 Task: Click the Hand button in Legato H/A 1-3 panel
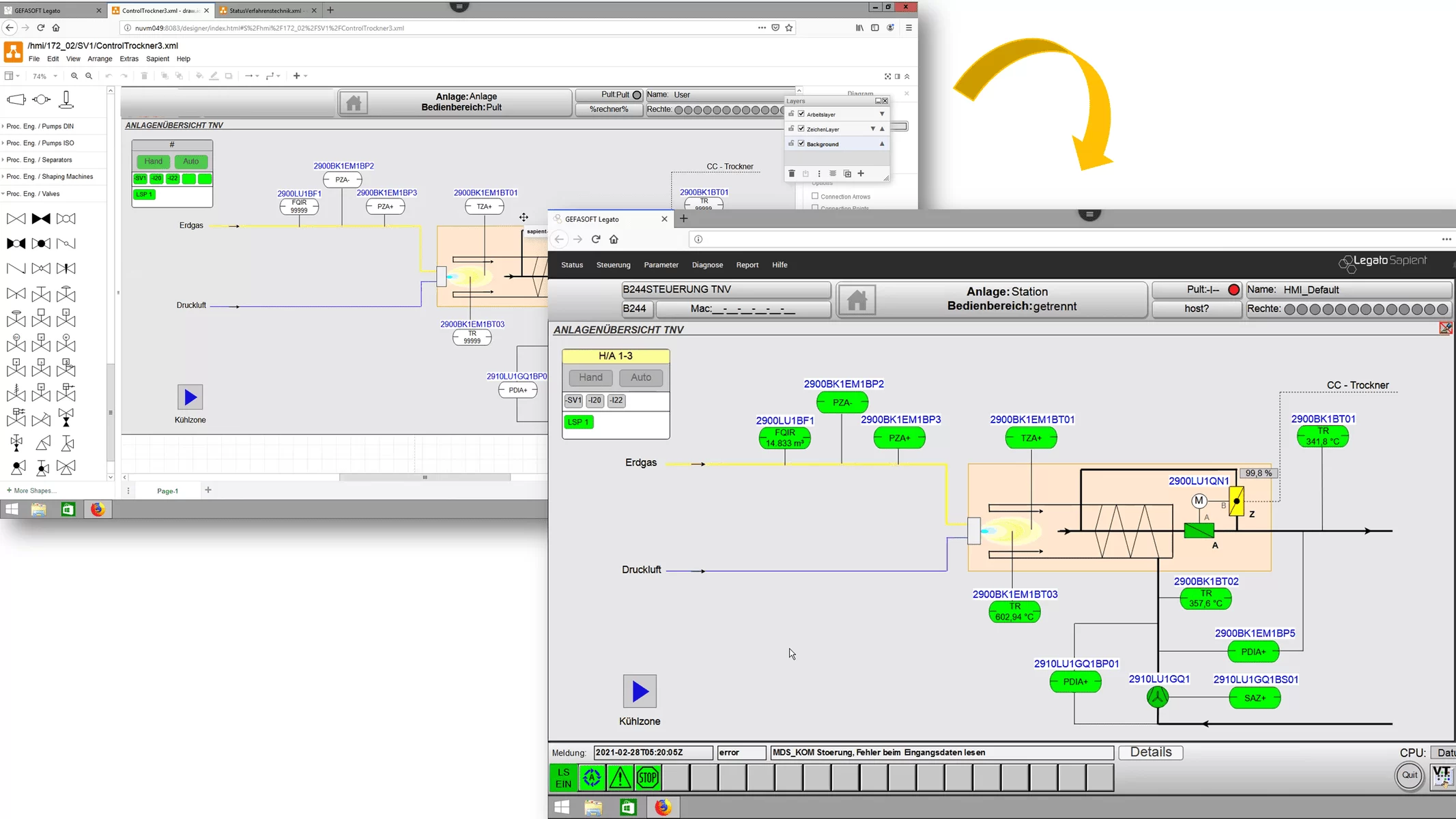pos(590,377)
